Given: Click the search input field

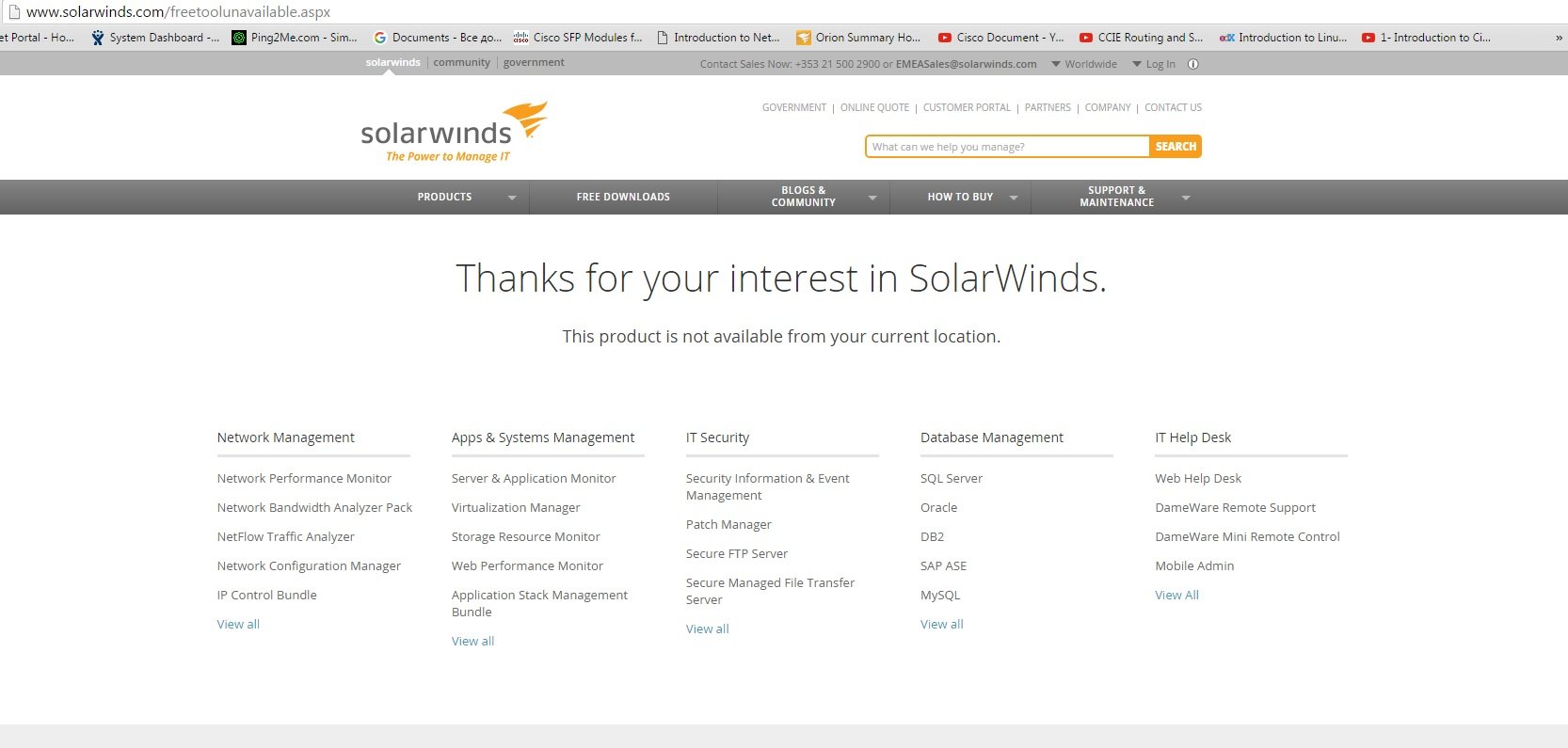Looking at the screenshot, I should coord(1007,147).
